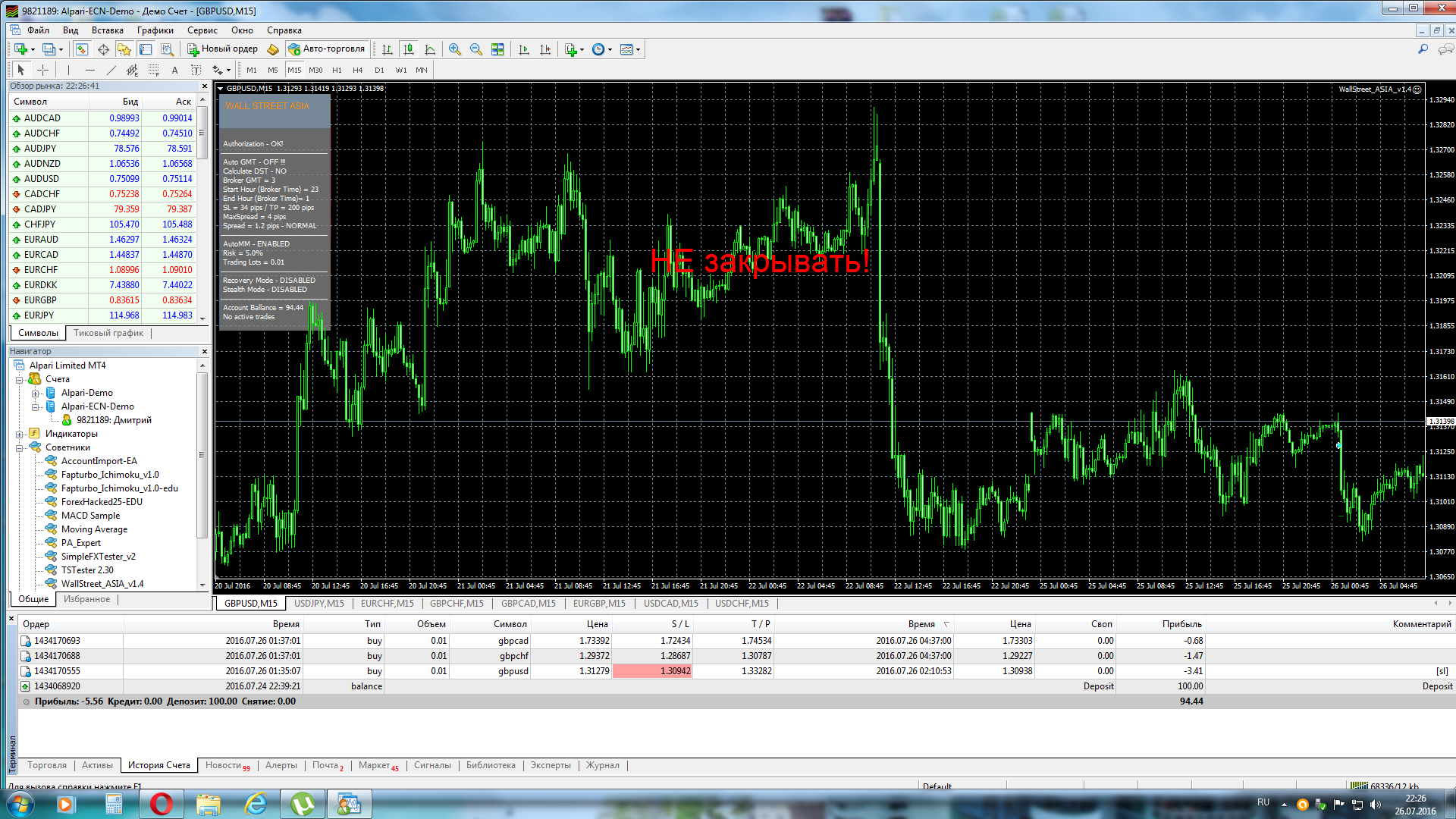This screenshot has height=819, width=1456.
Task: Select equidistant channel tool
Action: coord(132,70)
